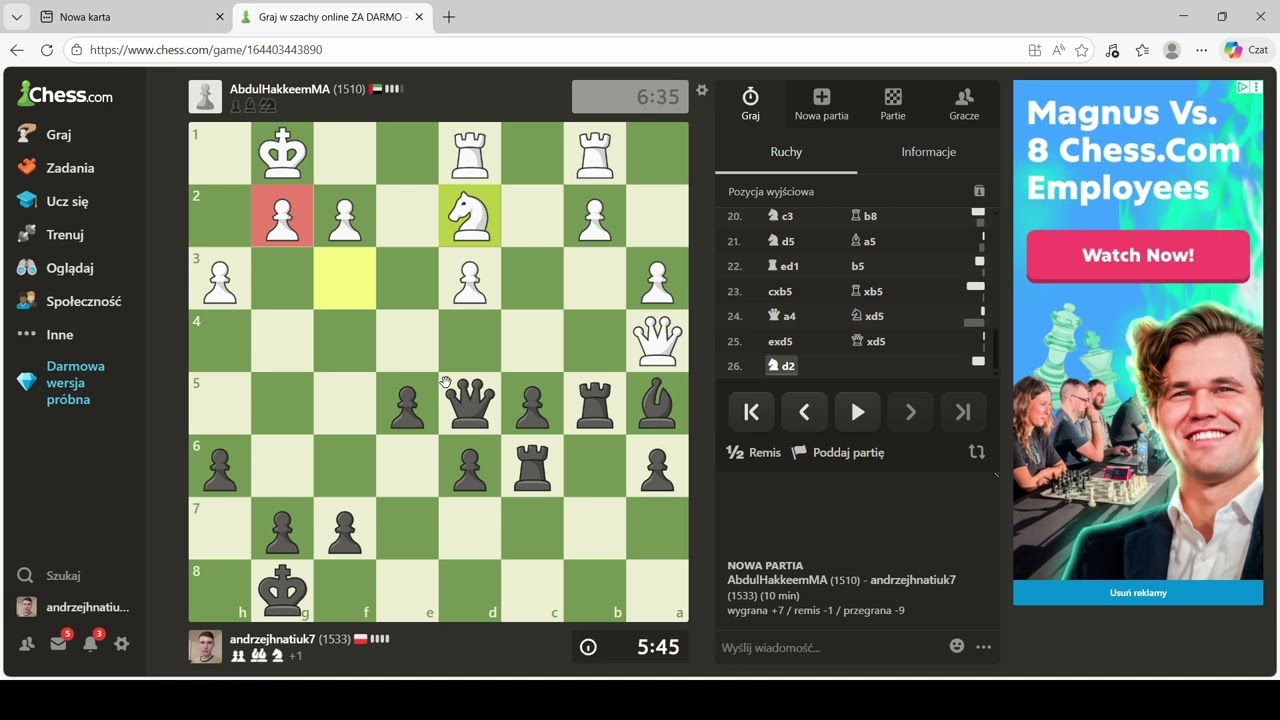Open AbdulHakkeemMA opponent profile name
The image size is (1280, 720).
tap(280, 89)
